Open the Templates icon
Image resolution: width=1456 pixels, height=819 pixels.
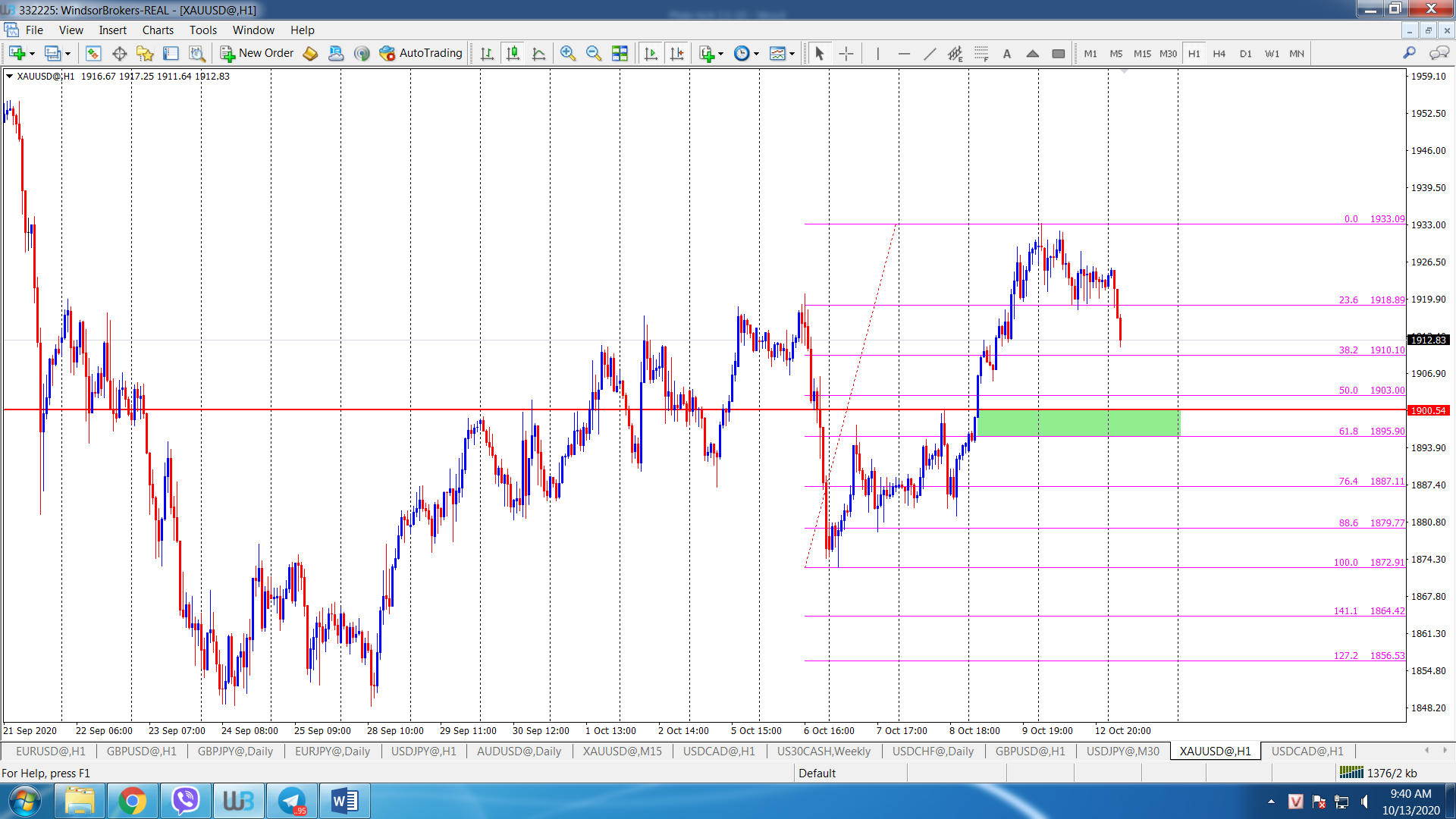[777, 53]
